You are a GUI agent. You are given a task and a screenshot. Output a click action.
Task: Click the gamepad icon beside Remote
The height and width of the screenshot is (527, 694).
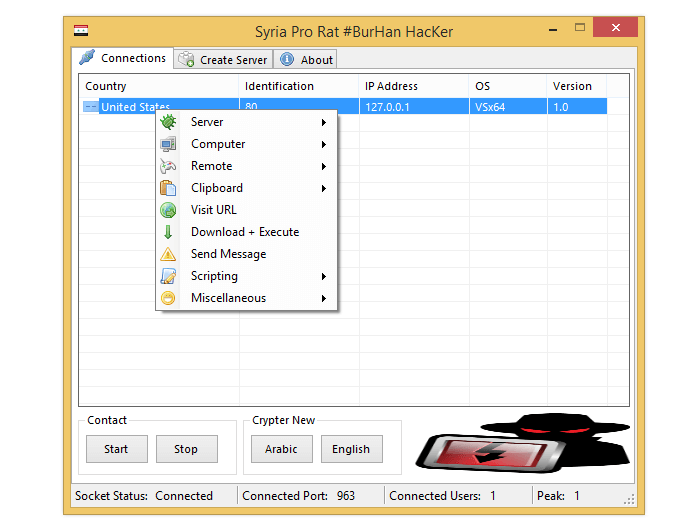tap(168, 166)
